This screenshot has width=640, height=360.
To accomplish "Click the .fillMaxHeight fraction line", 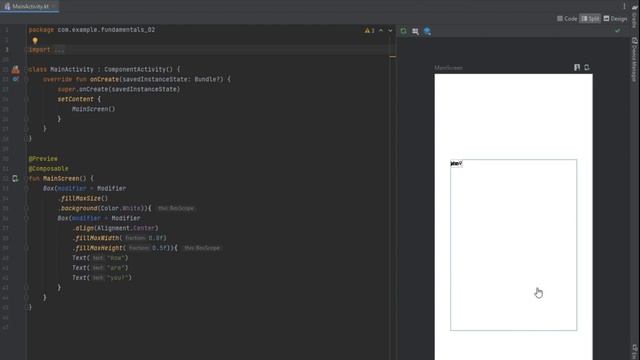I will pyautogui.click(x=125, y=248).
